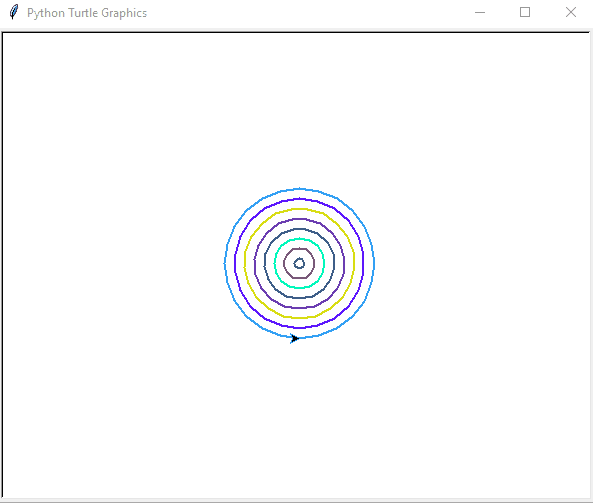The image size is (593, 503).
Task: Minimize the Python Turtle Graphics window
Action: pos(480,12)
